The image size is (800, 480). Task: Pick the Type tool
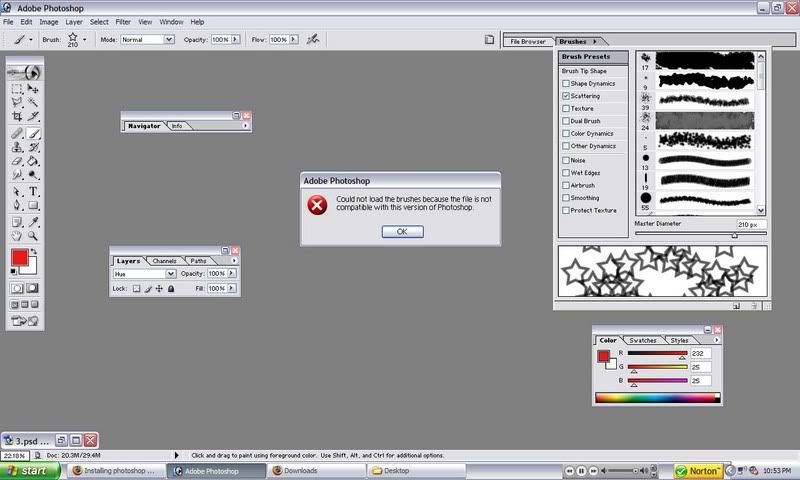pyautogui.click(x=33, y=191)
